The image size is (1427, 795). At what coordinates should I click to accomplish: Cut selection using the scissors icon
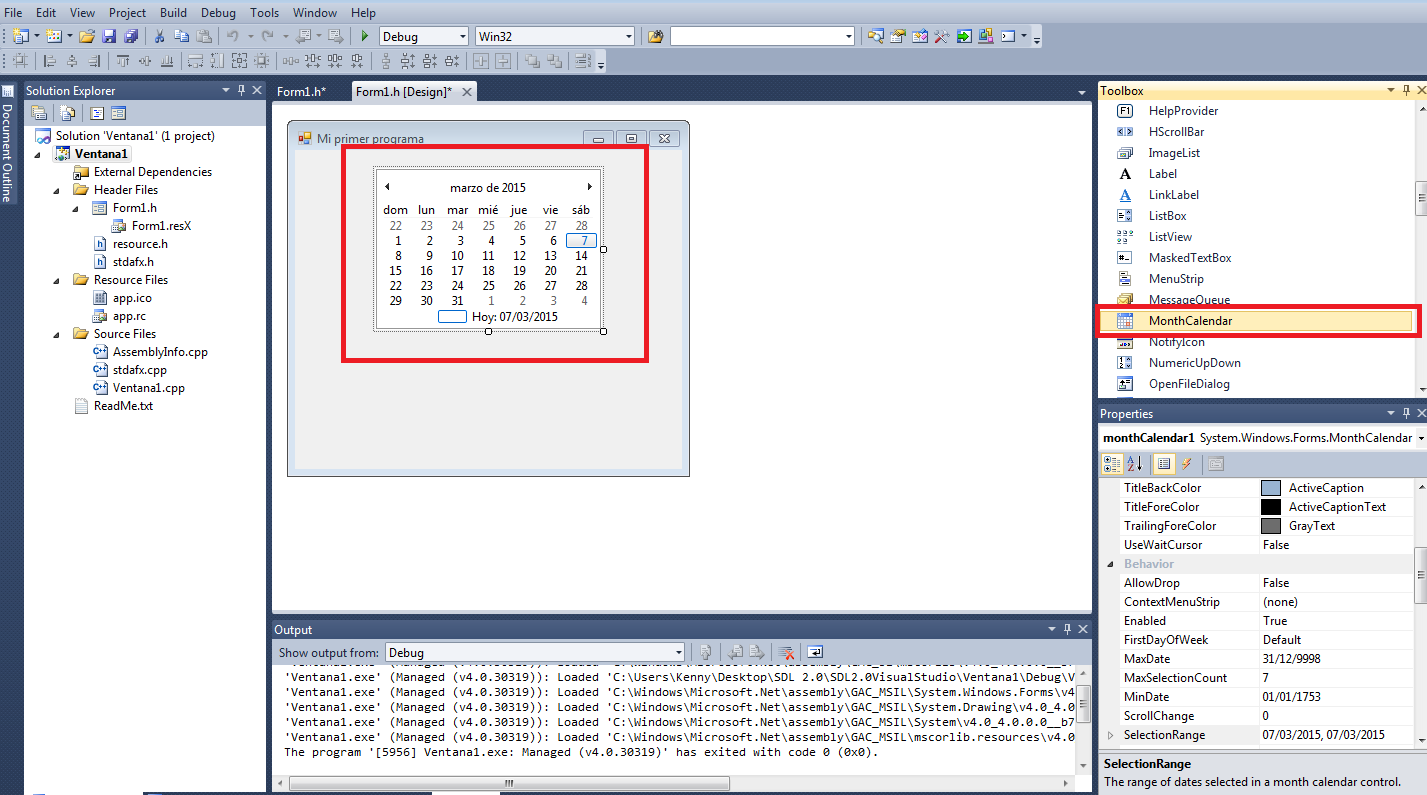click(159, 36)
